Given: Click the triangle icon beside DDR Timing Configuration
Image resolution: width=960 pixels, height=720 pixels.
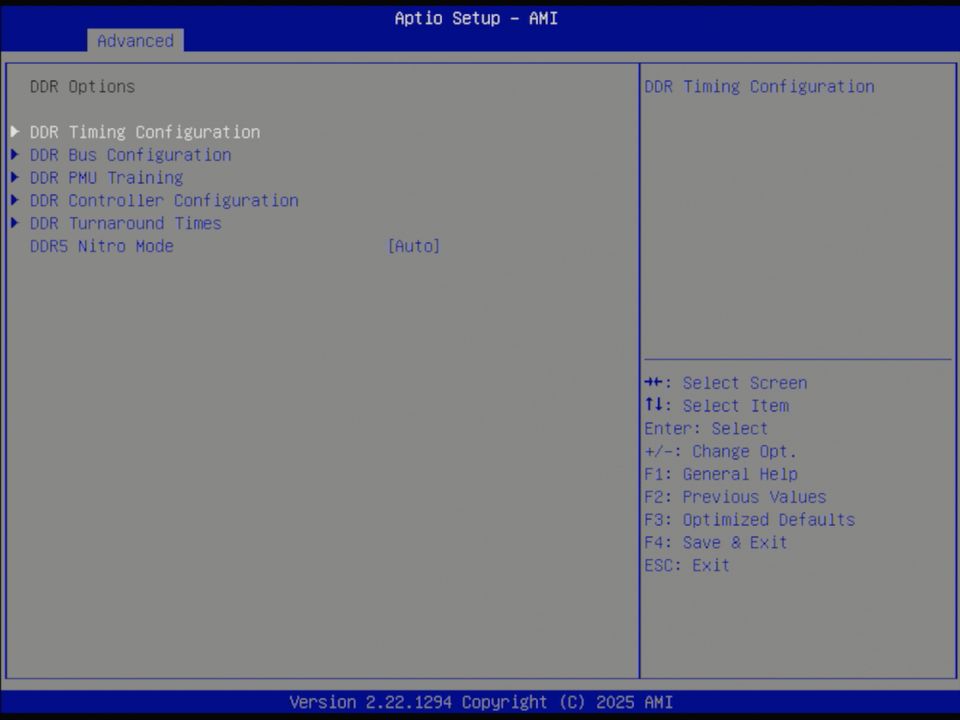Looking at the screenshot, I should coord(14,131).
